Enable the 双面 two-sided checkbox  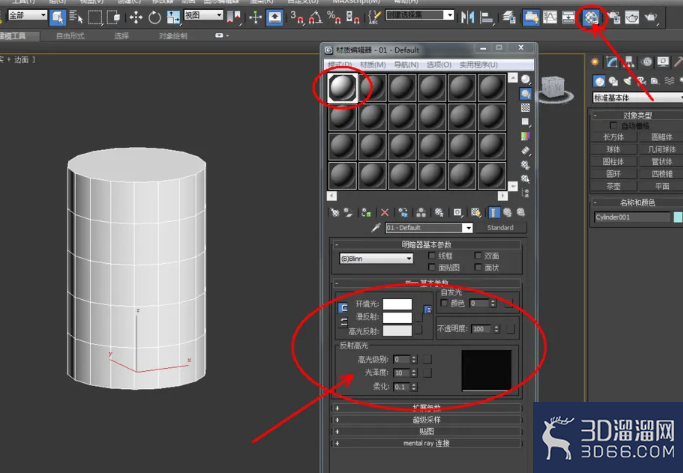(478, 256)
